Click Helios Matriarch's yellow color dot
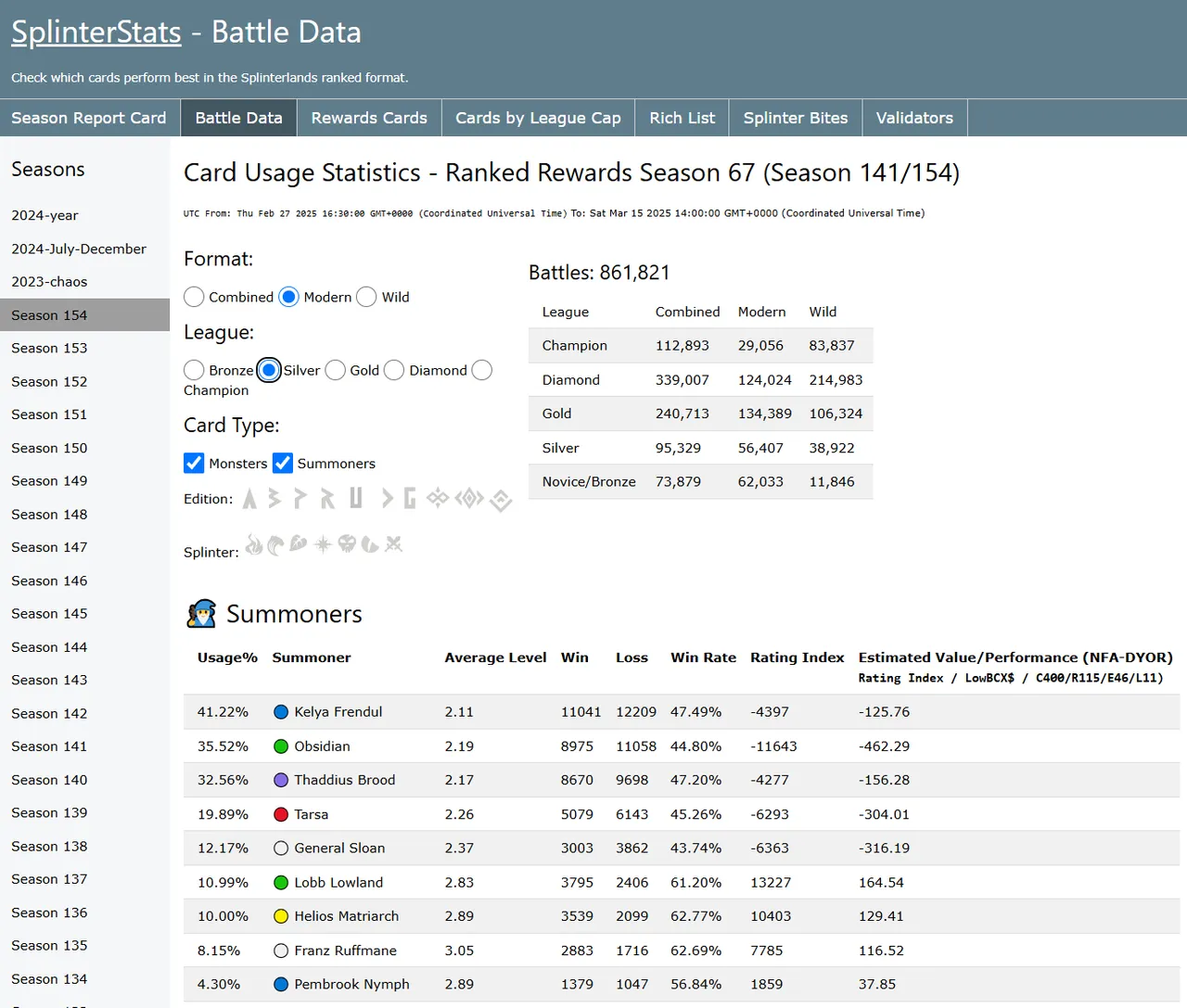 coord(281,916)
